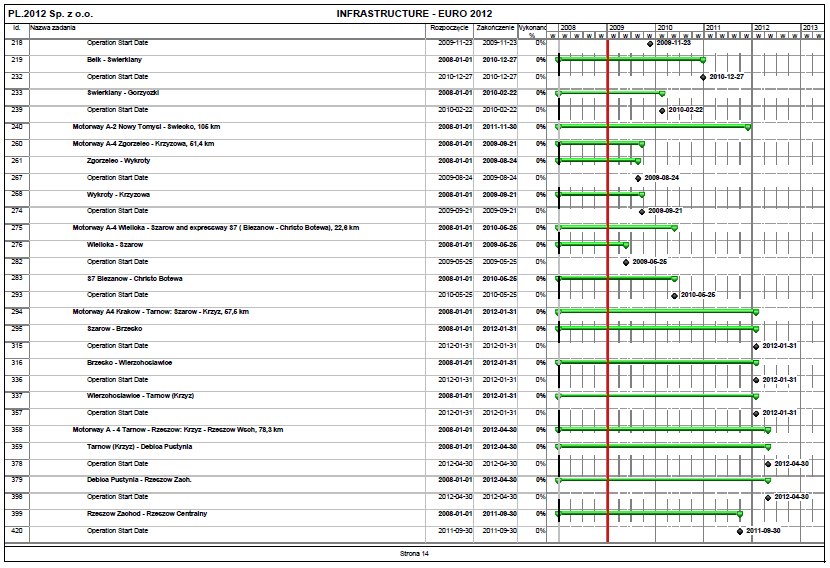Select the green Gantt bar for Swierklany - Gorzyczki
The width and height of the screenshot is (830, 568).
610,93
